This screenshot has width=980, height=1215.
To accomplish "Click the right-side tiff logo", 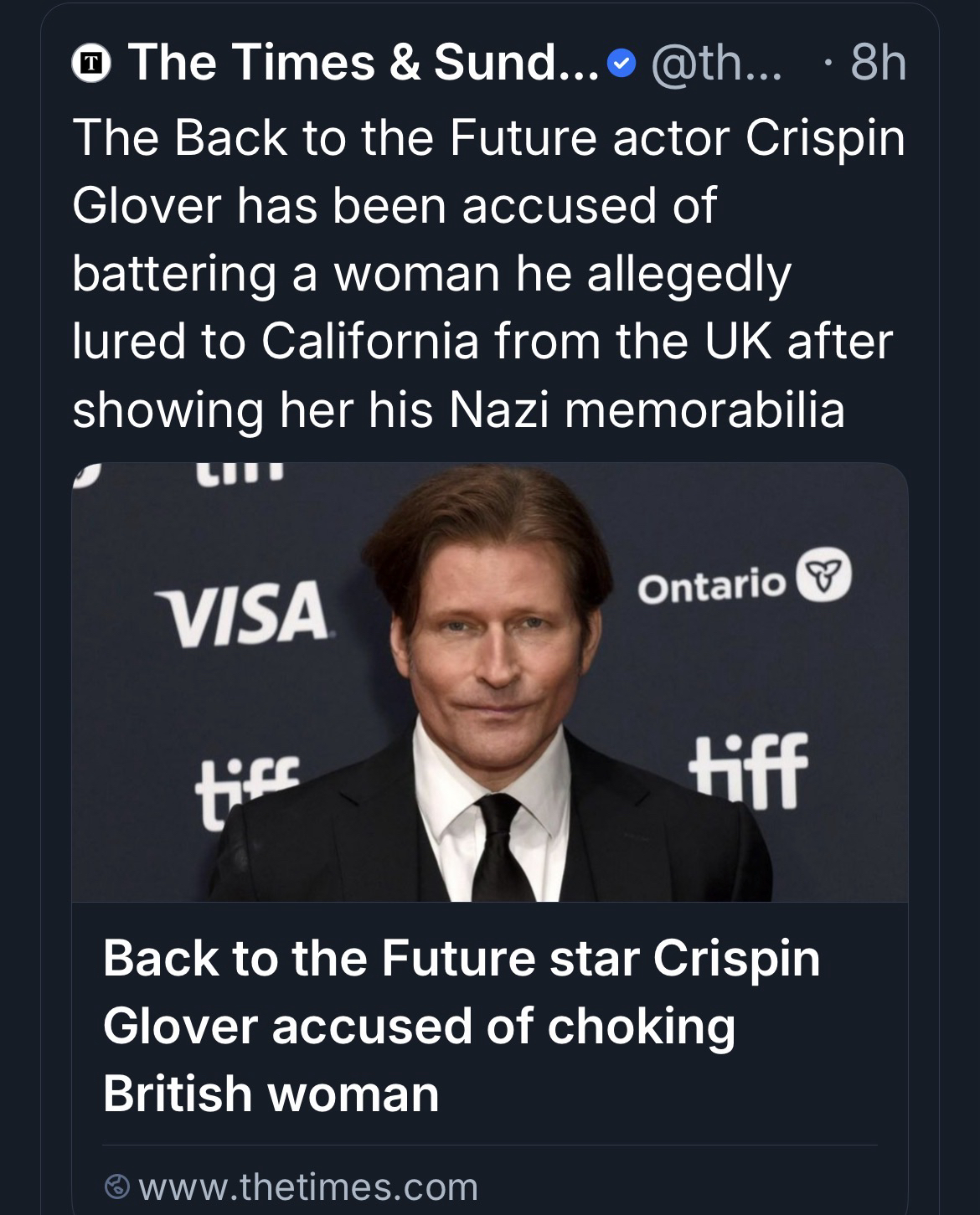I will (x=748, y=774).
